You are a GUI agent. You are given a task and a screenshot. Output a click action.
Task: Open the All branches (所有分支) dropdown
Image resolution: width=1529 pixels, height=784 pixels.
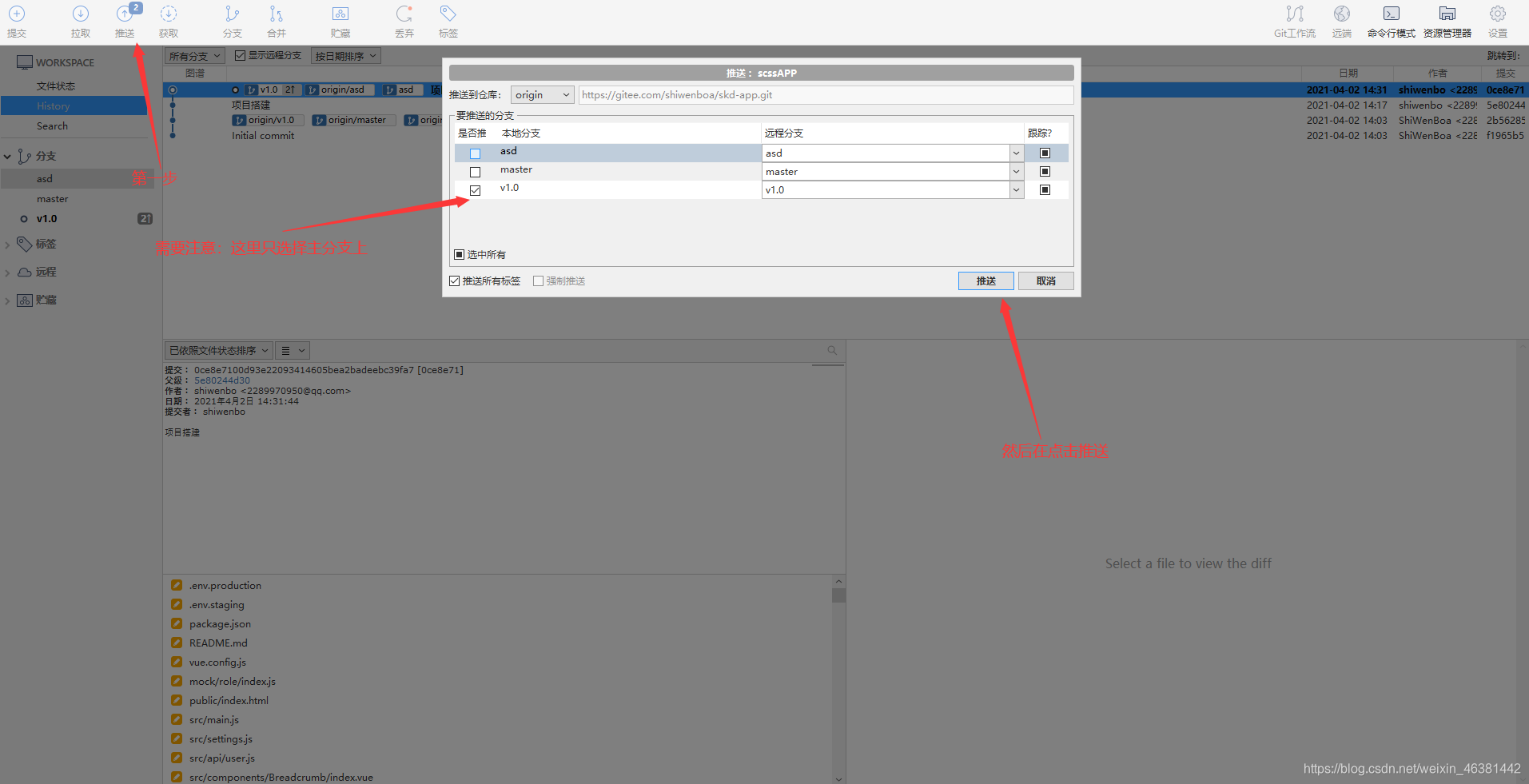pos(194,56)
